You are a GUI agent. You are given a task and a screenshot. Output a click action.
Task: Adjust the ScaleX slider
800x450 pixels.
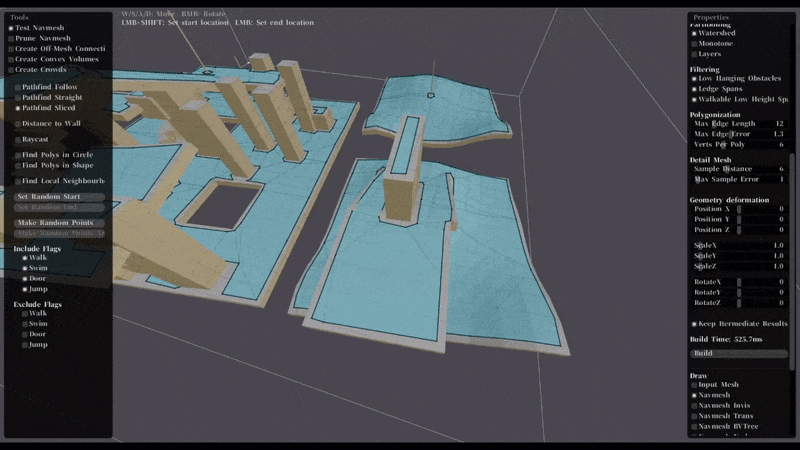(x=739, y=245)
